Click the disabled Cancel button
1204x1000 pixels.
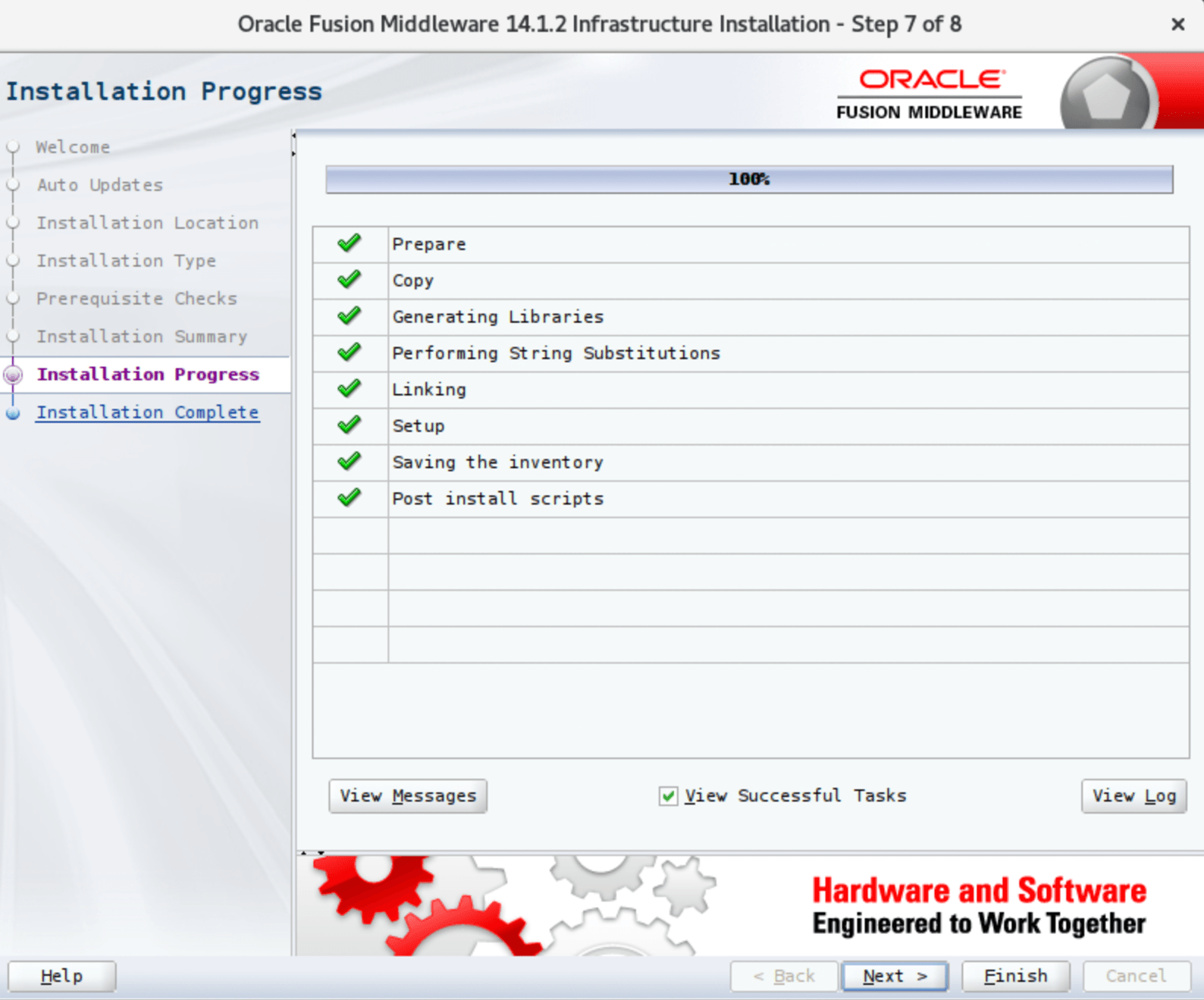[x=1137, y=976]
